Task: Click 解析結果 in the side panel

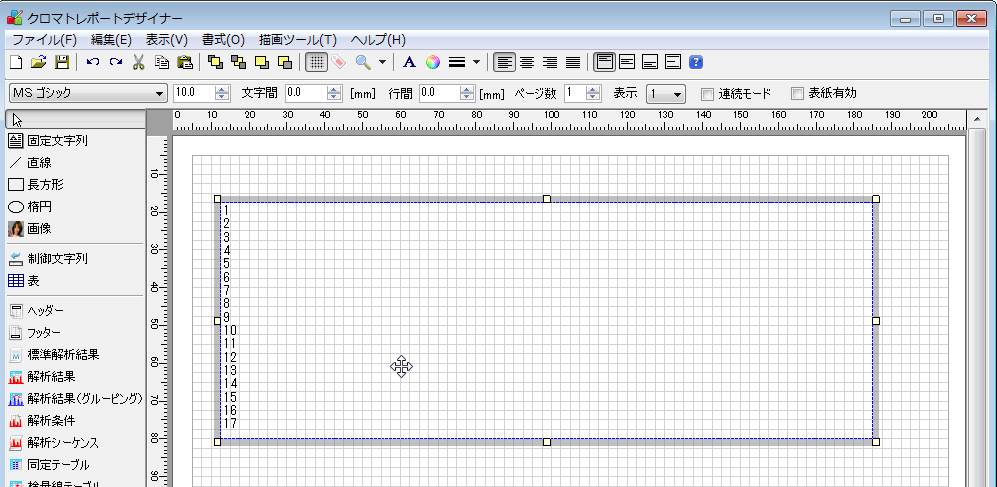Action: 50,377
